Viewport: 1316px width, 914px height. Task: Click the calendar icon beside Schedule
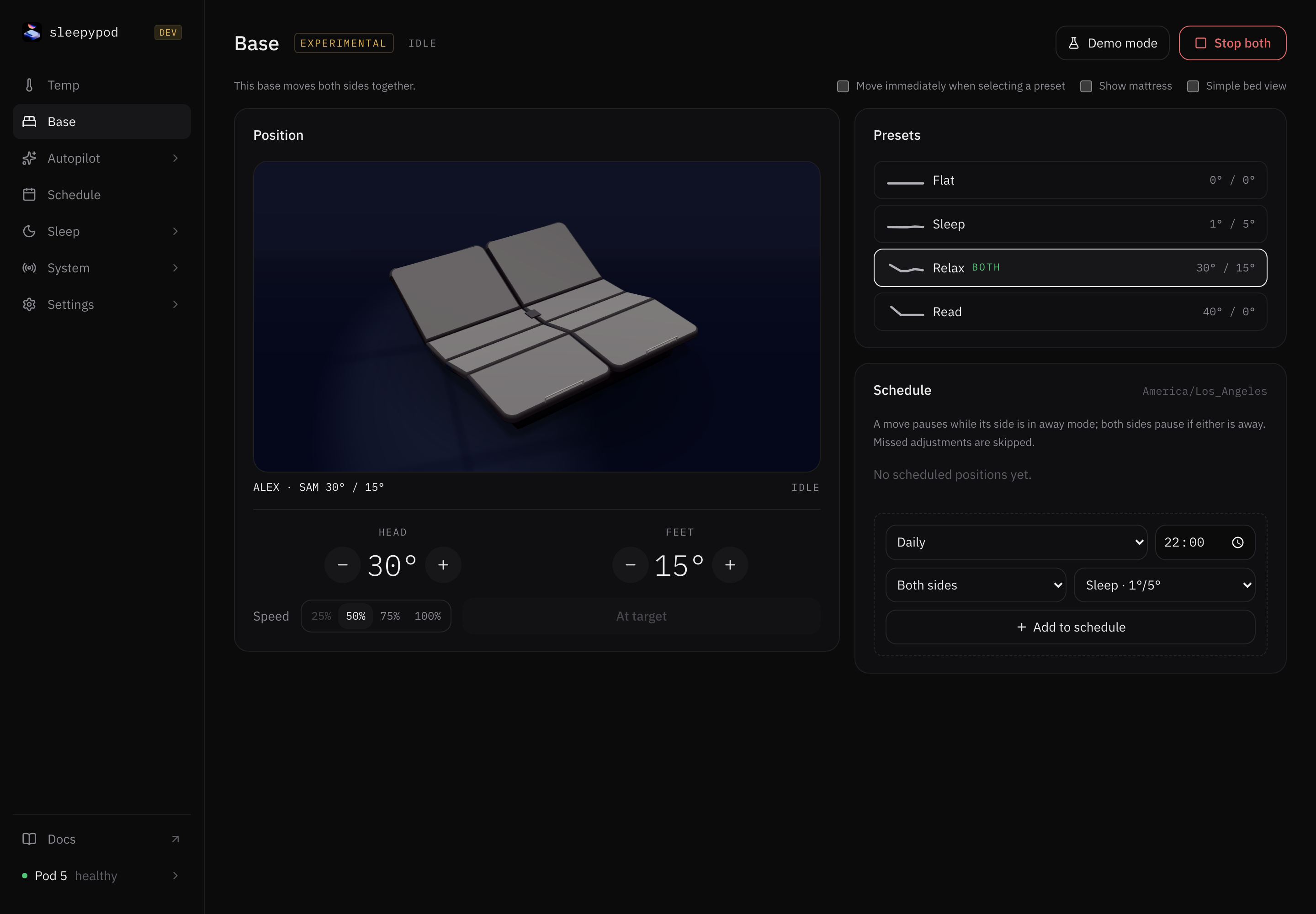(29, 195)
